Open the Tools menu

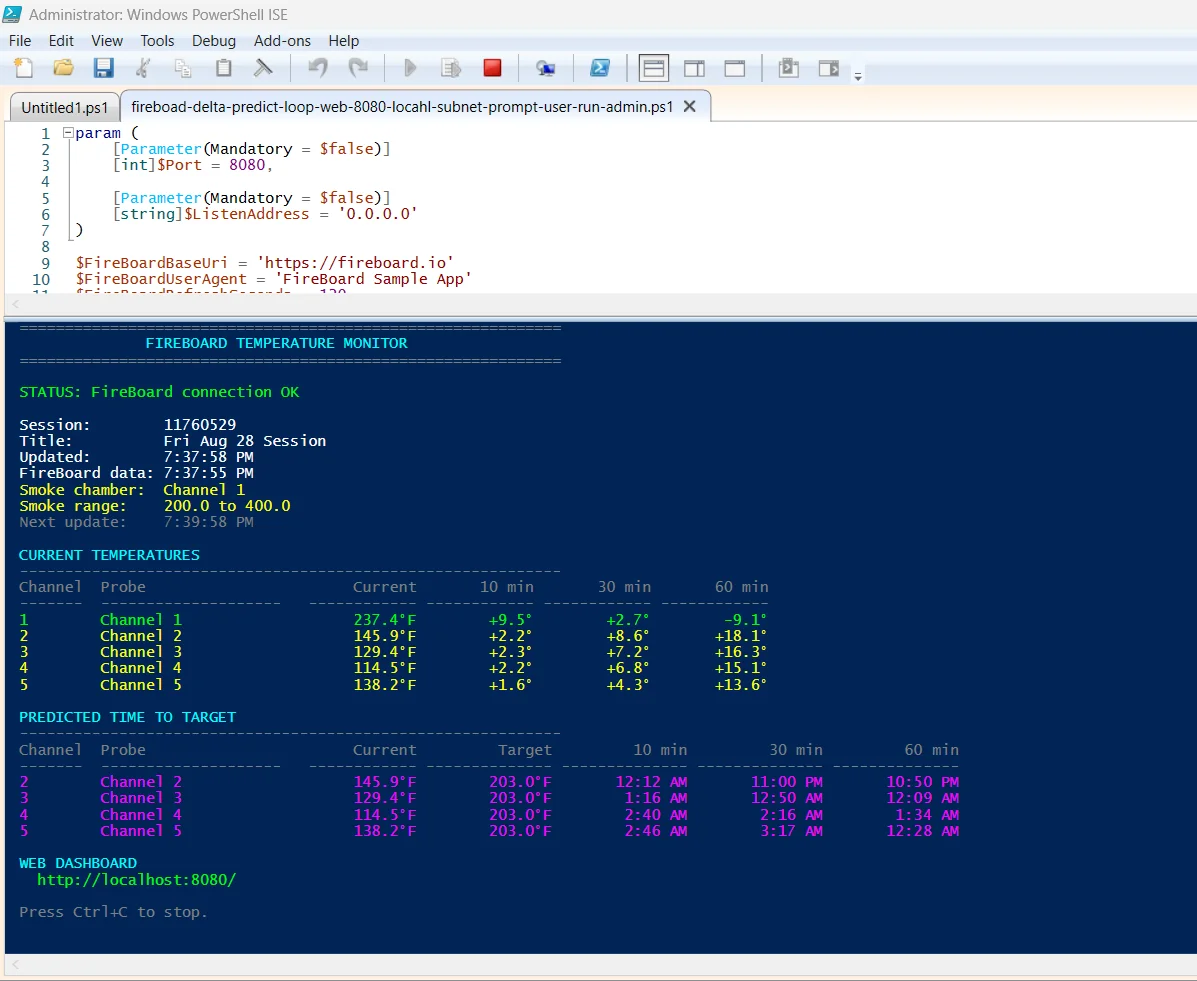click(x=157, y=40)
